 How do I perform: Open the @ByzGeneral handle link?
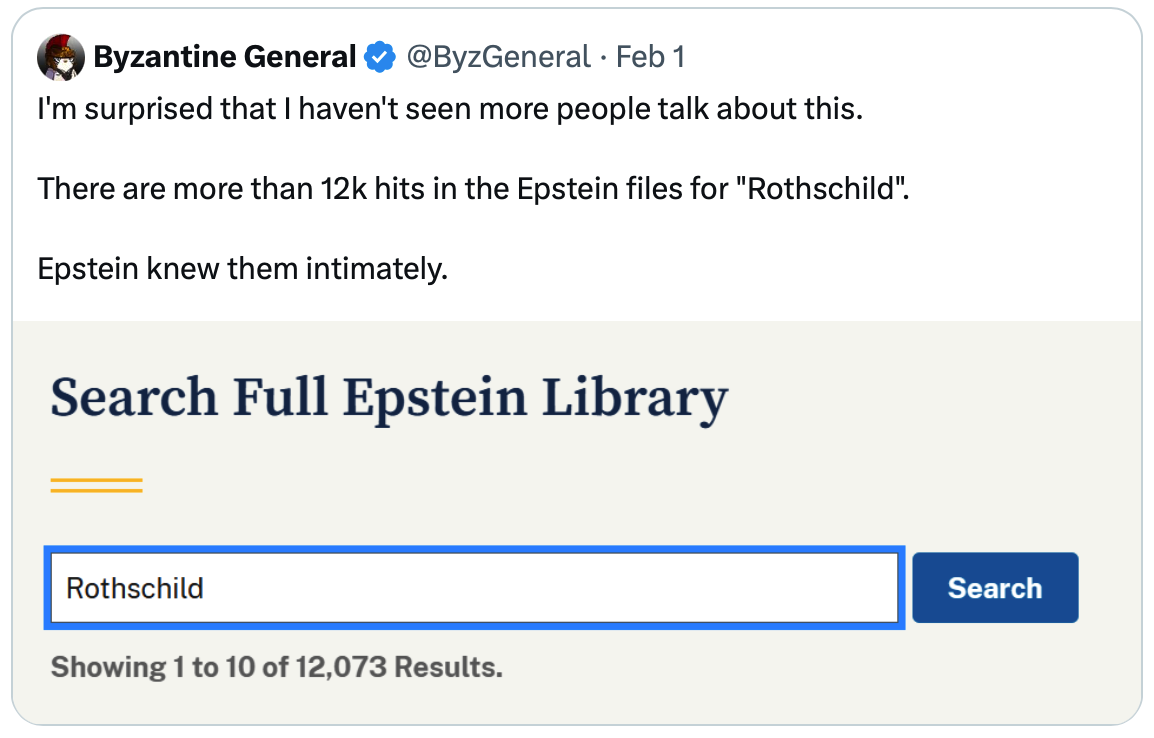[499, 57]
